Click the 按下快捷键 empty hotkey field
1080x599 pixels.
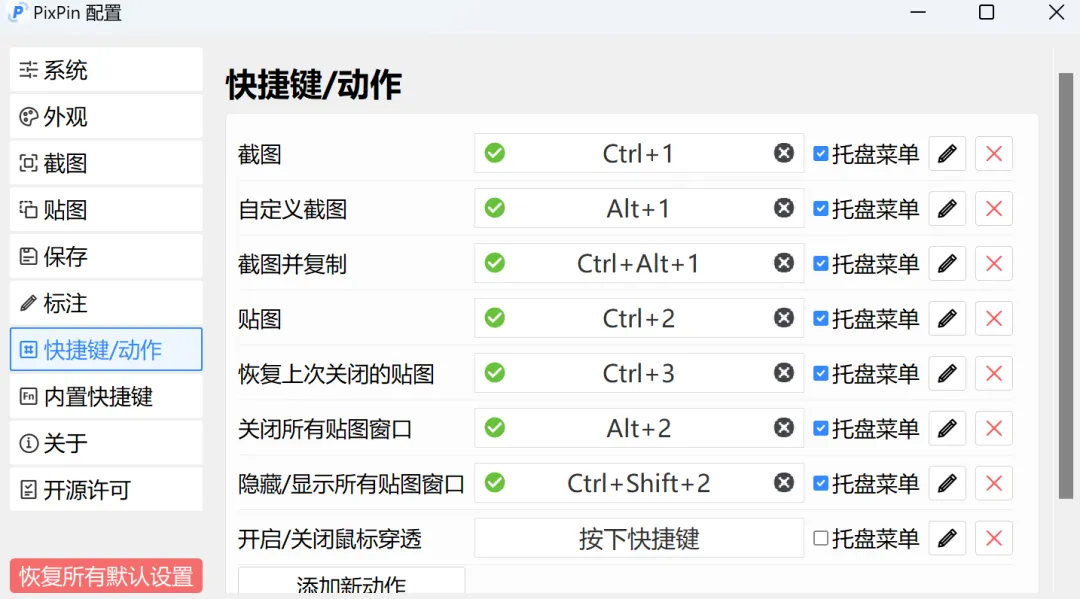pyautogui.click(x=638, y=538)
